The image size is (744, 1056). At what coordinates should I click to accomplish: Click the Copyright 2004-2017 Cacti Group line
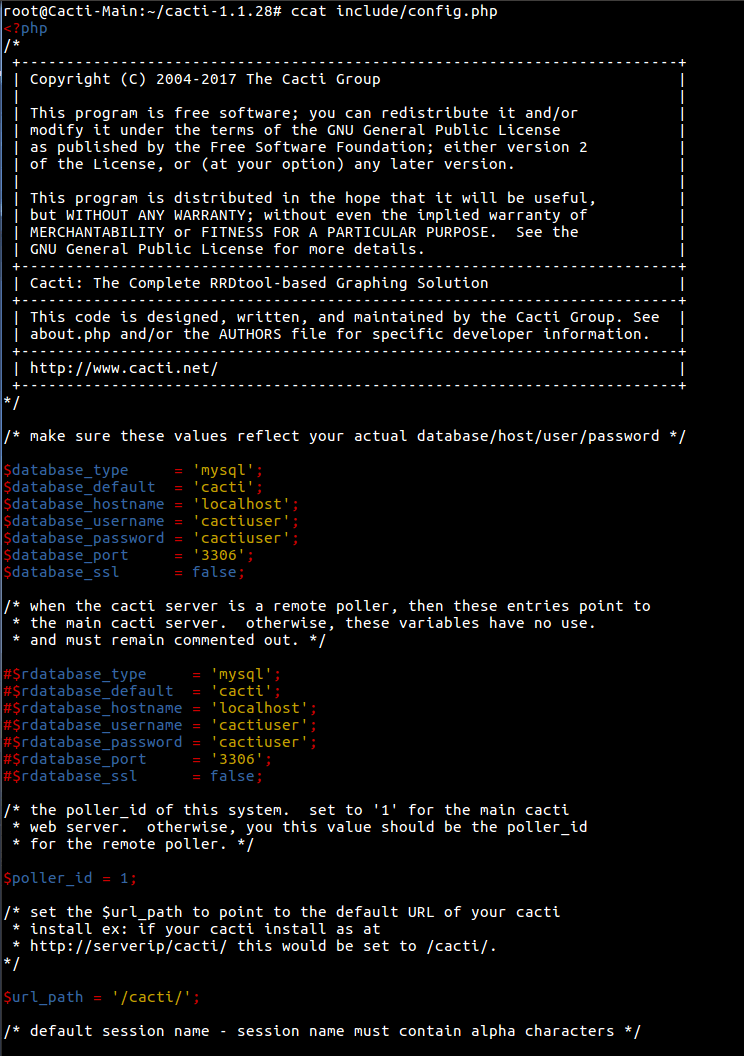point(205,79)
